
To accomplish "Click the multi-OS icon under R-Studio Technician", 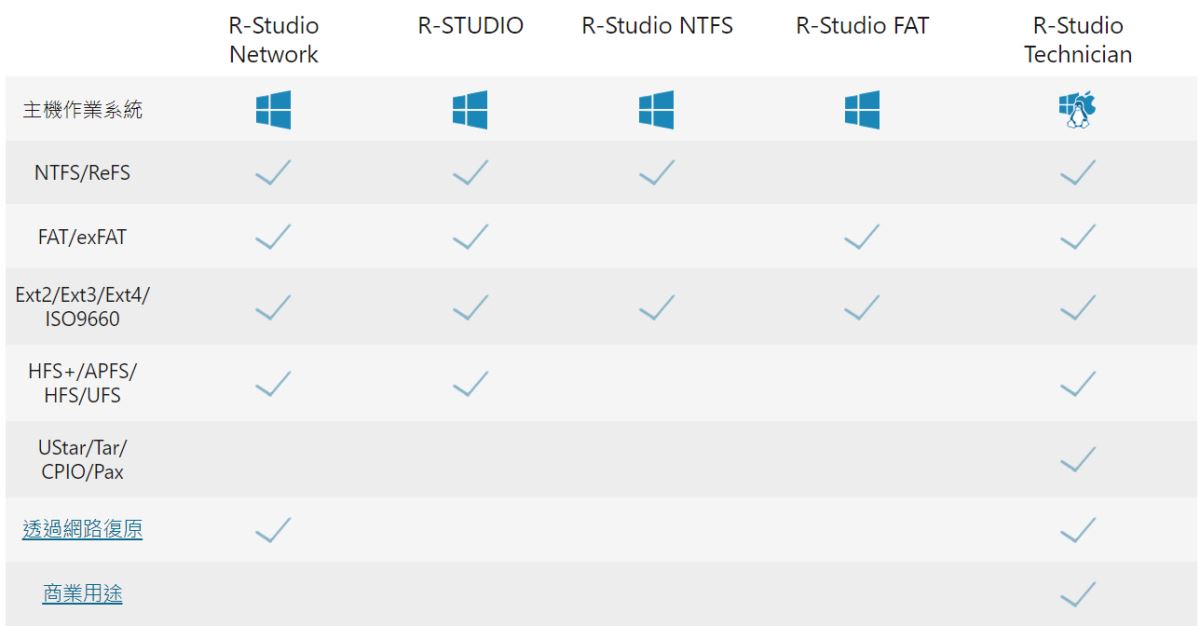I will pyautogui.click(x=1078, y=110).
